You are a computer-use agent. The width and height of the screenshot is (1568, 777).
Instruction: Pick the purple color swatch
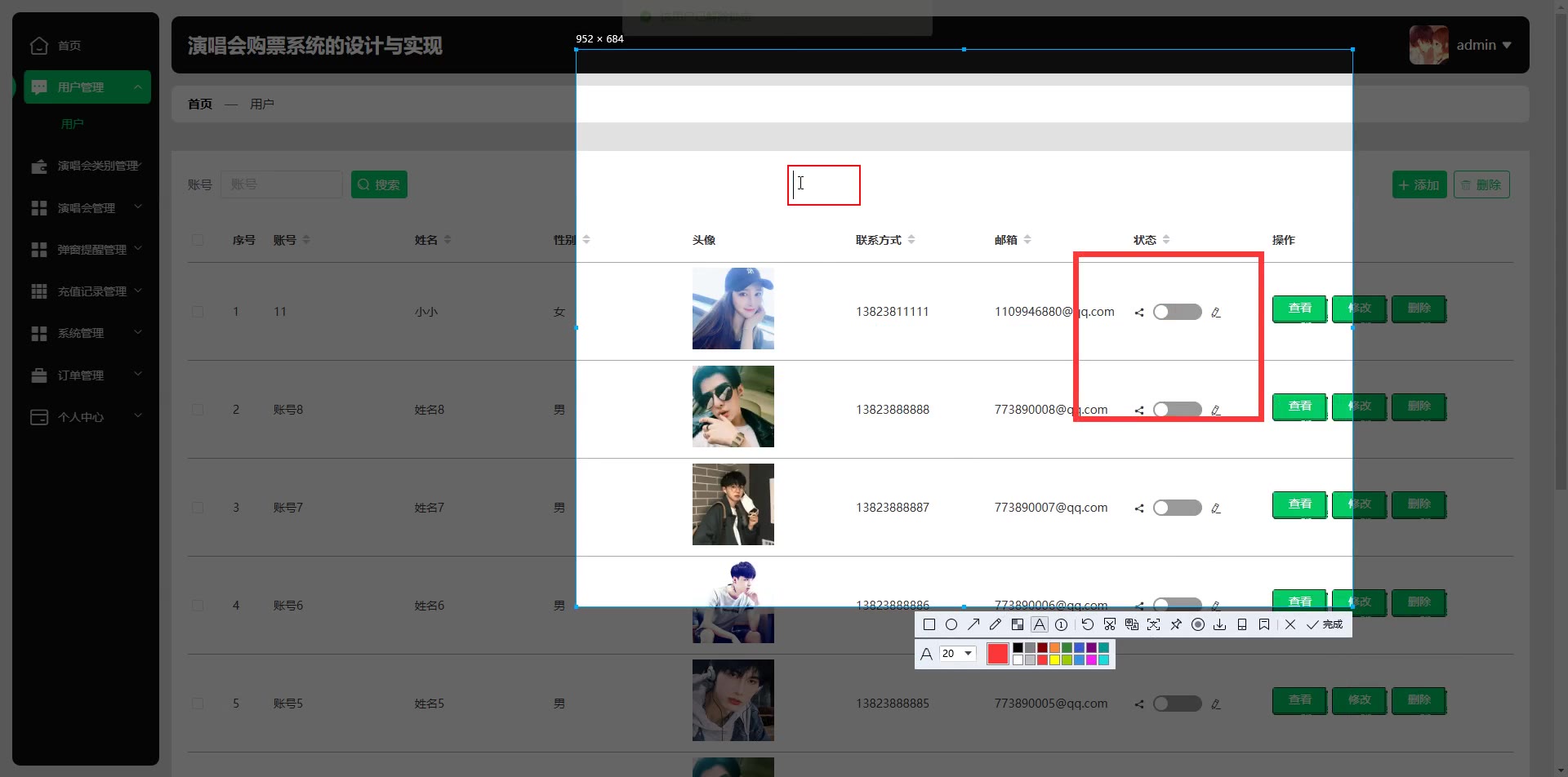point(1091,648)
